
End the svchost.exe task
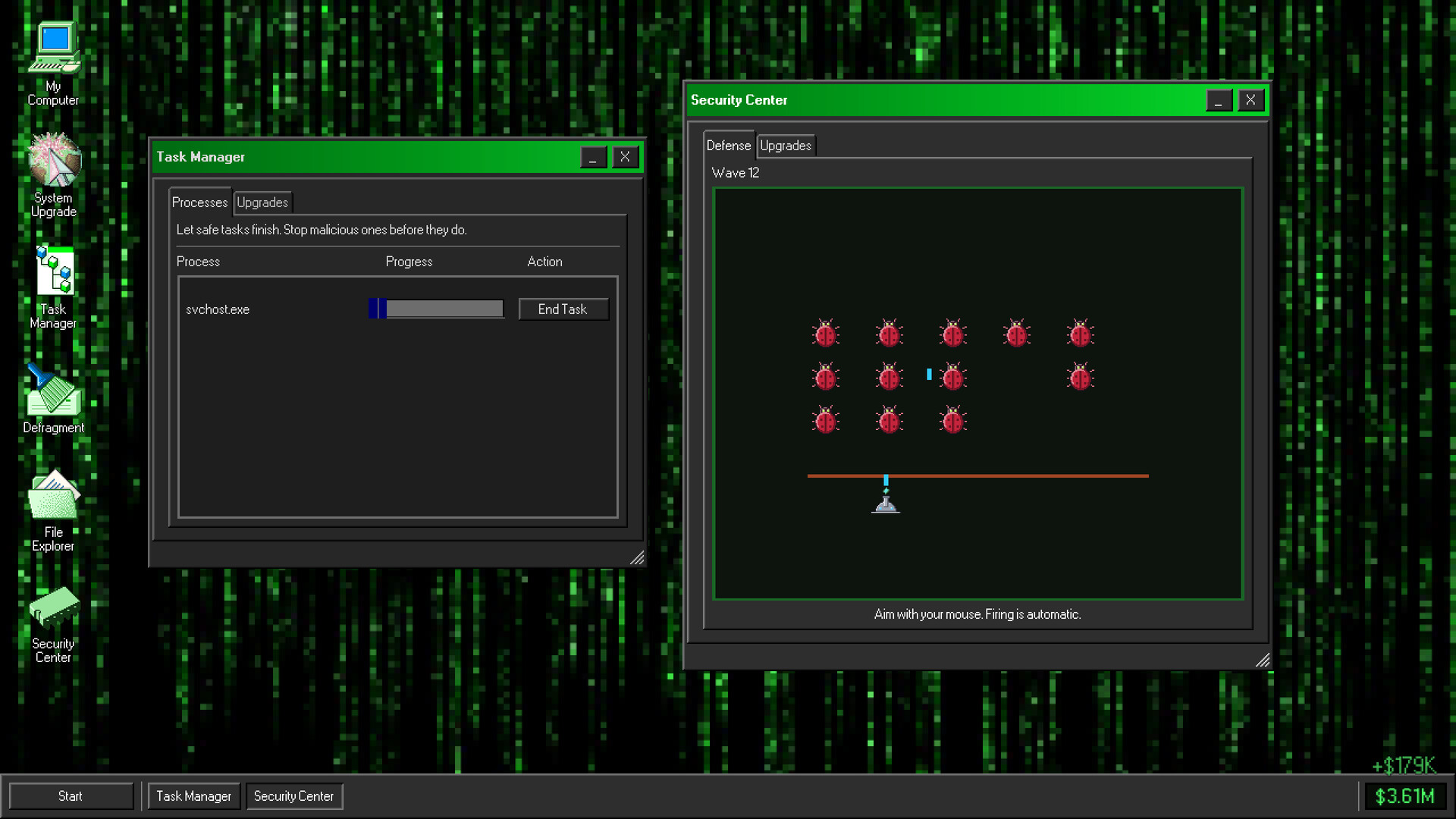point(563,309)
